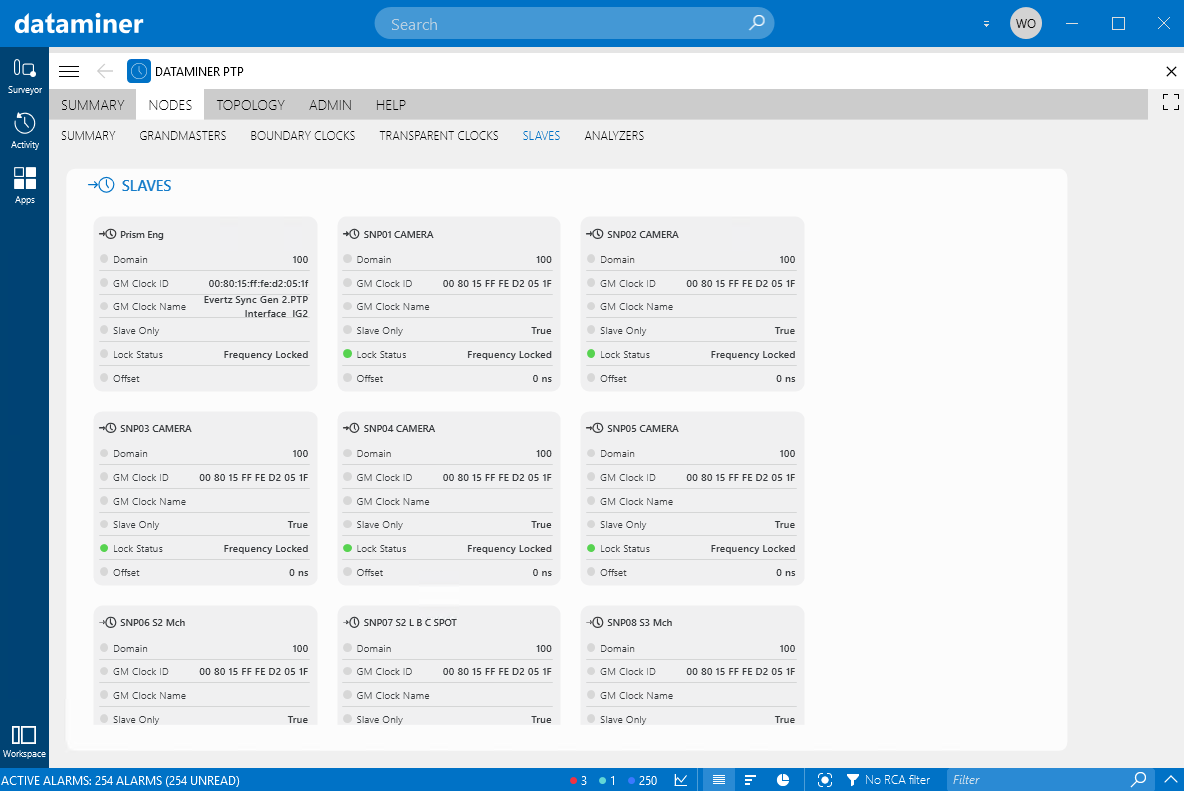The width and height of the screenshot is (1184, 791).
Task: Open the TRANSPARENT CLOCKS subtab
Action: point(439,136)
